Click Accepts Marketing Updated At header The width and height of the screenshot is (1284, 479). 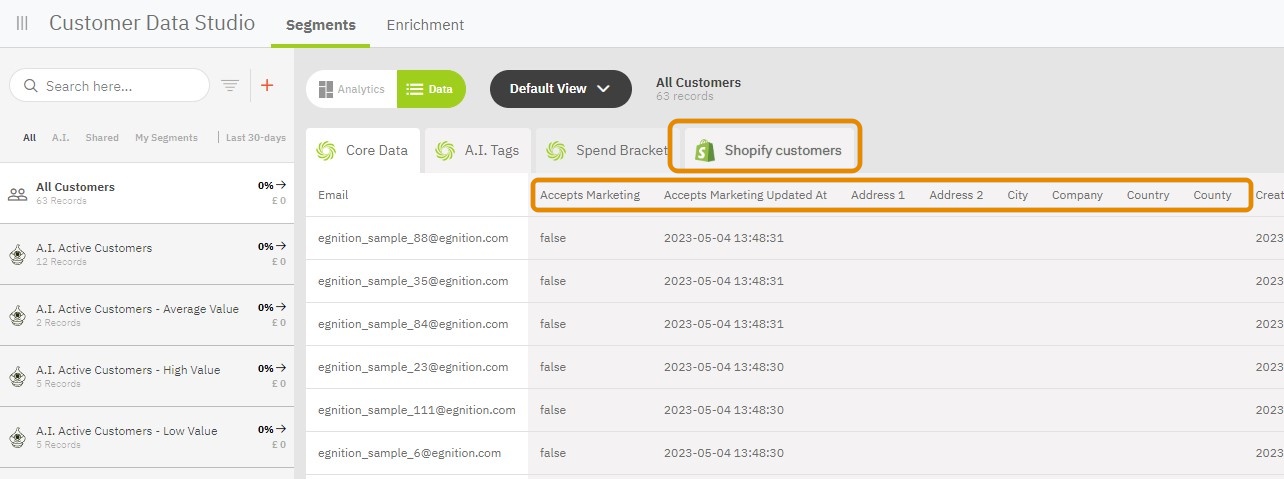click(x=745, y=195)
